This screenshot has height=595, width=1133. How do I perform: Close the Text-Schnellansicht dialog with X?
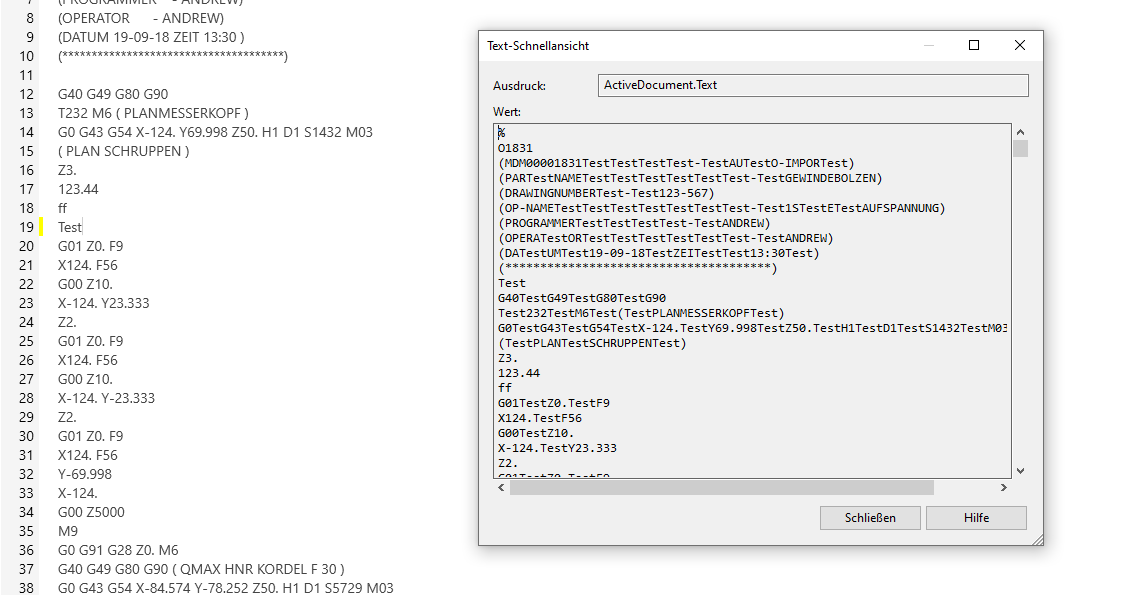coord(1020,45)
